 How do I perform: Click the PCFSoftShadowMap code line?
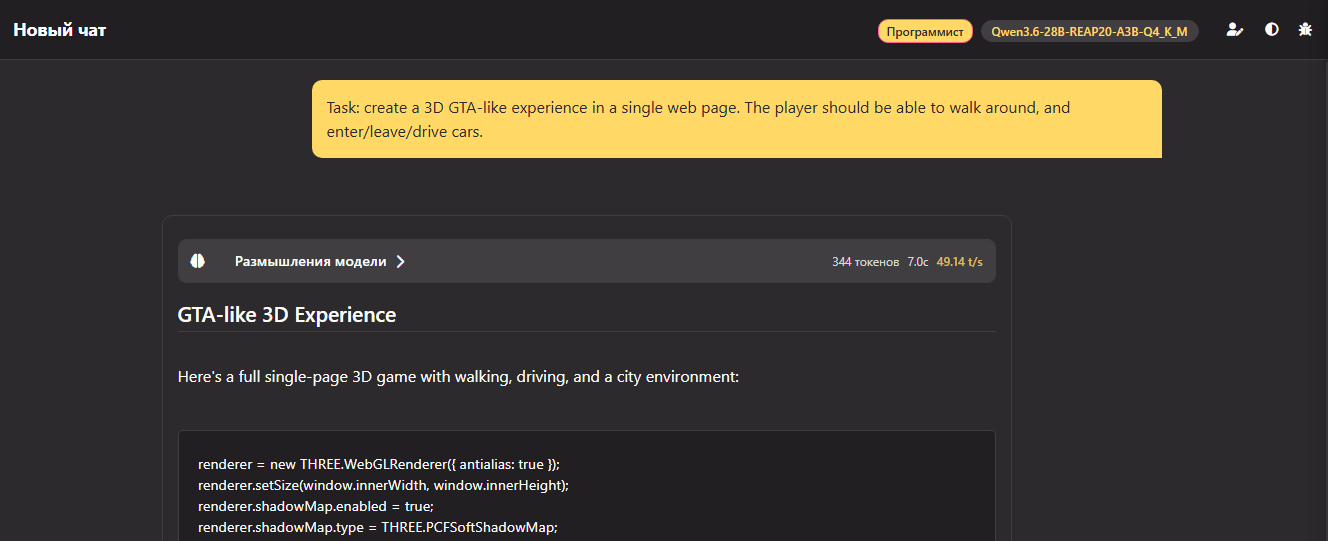(x=377, y=527)
